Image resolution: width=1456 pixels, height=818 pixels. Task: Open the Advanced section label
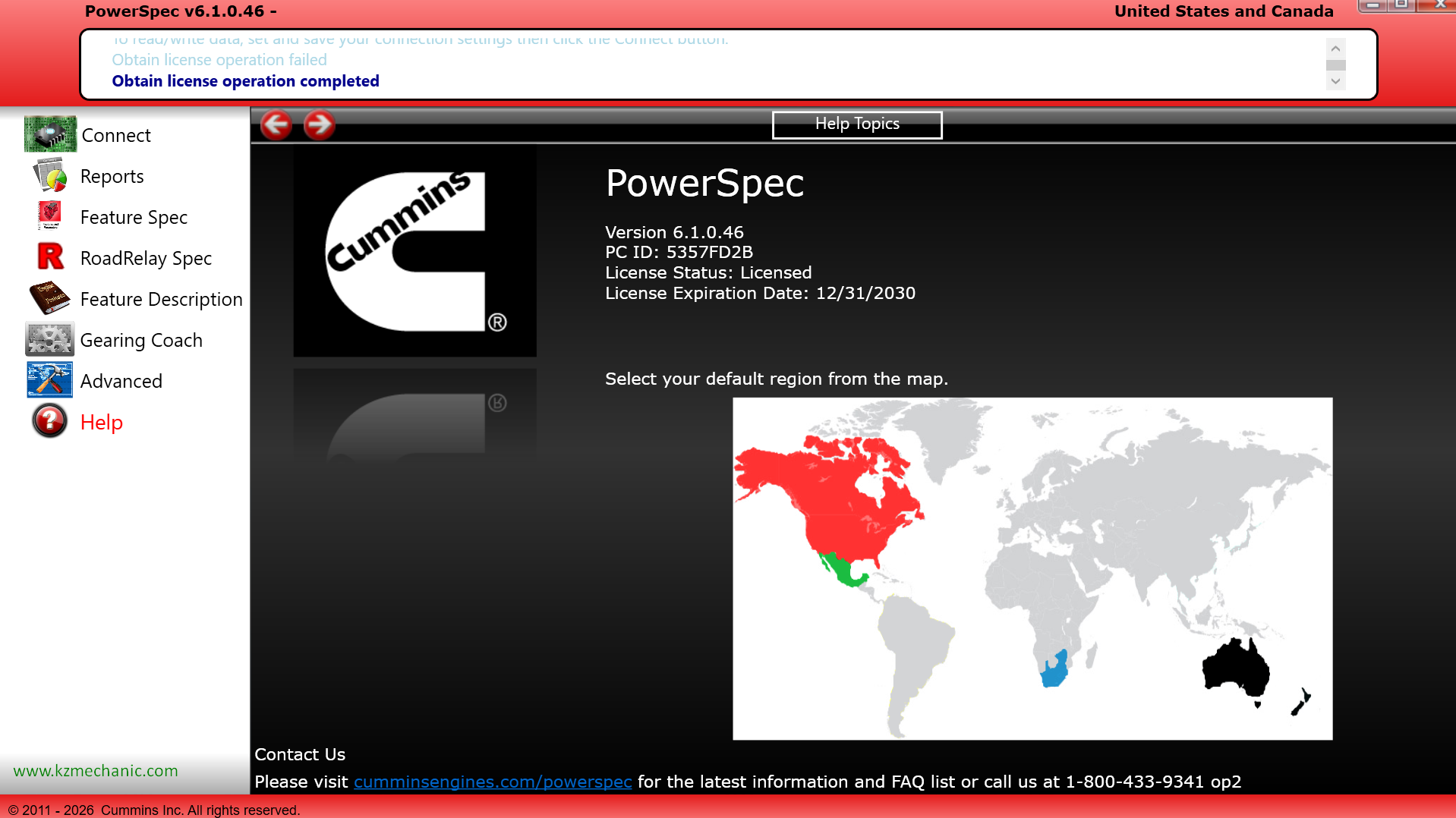click(x=121, y=381)
